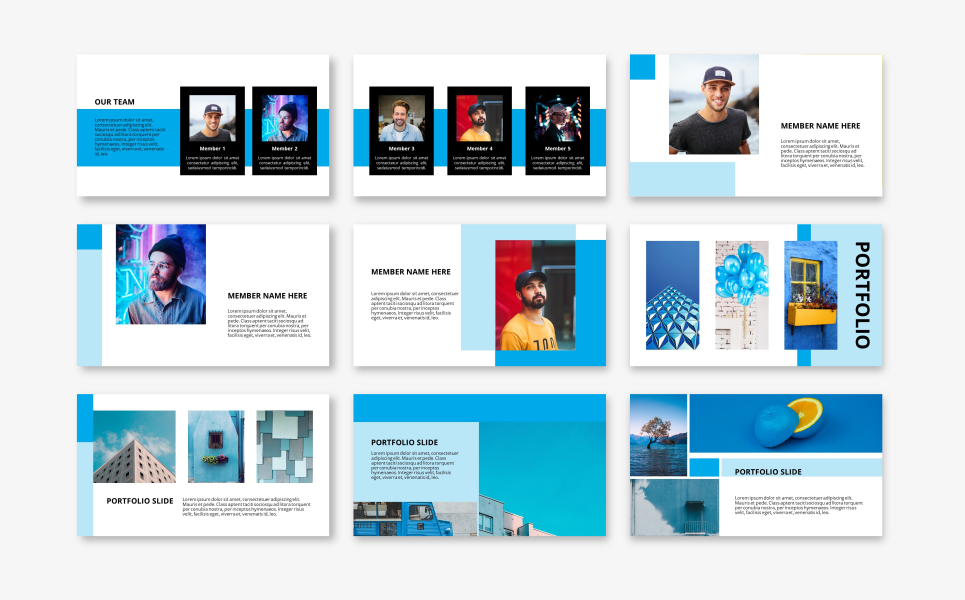This screenshot has height=600, width=965.
Task: Click the blue truck photo
Action: click(x=415, y=519)
